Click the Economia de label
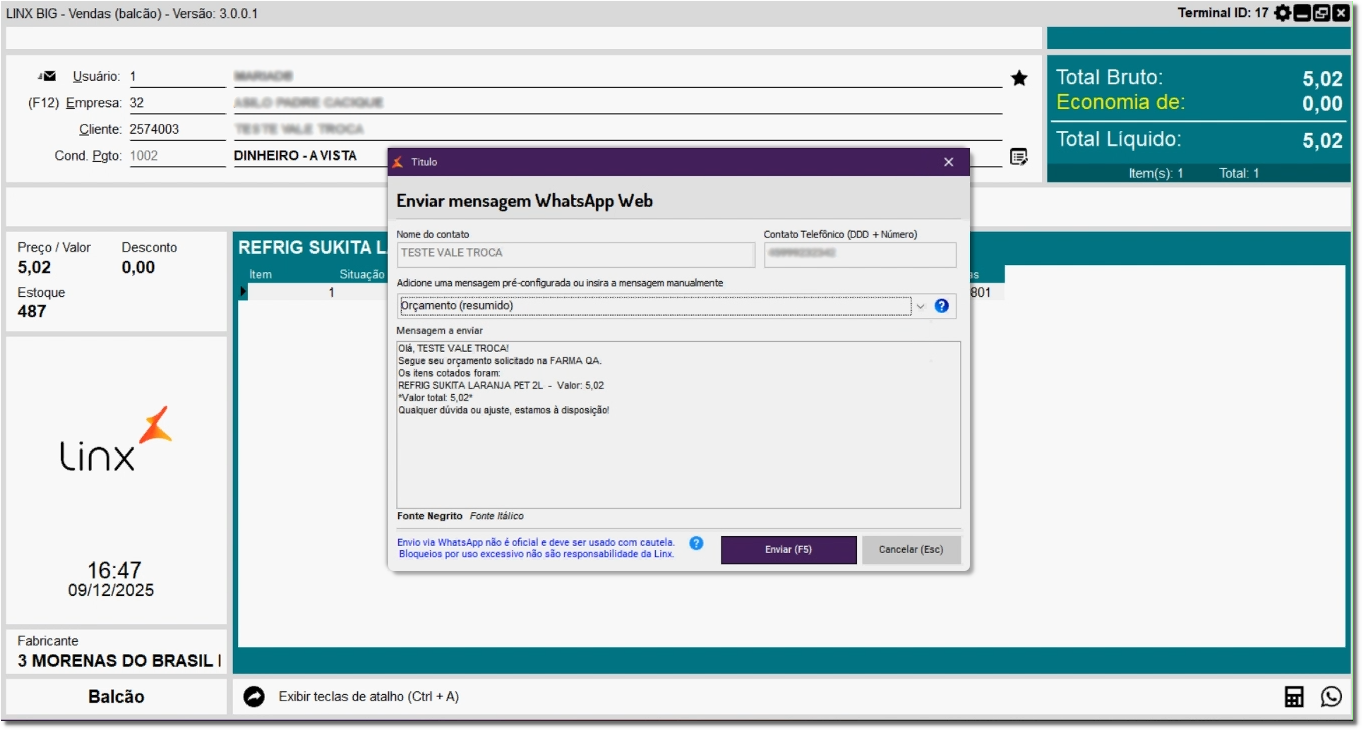 click(1121, 102)
